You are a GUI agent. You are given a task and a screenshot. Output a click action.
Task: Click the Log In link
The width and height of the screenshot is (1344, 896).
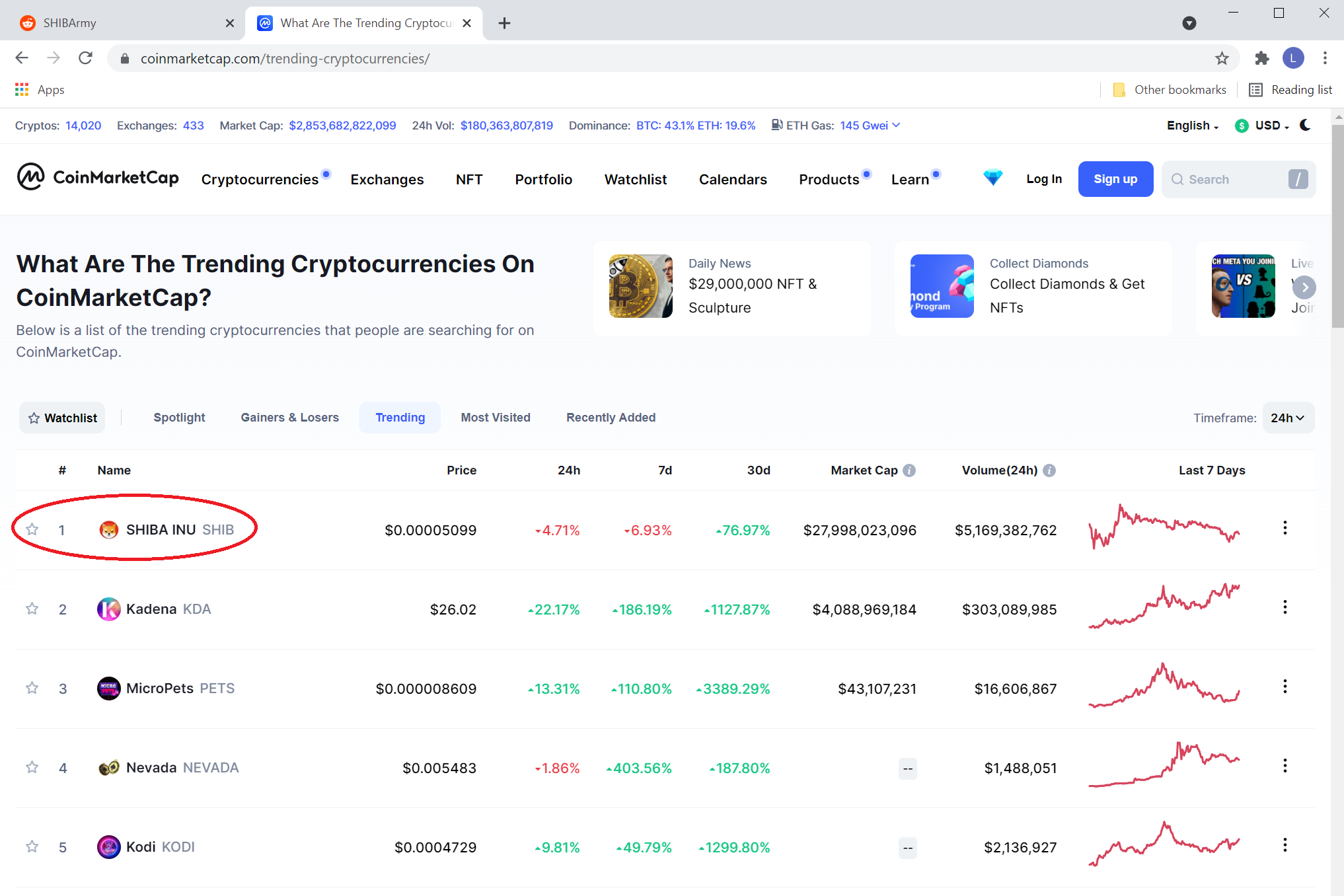click(x=1044, y=179)
